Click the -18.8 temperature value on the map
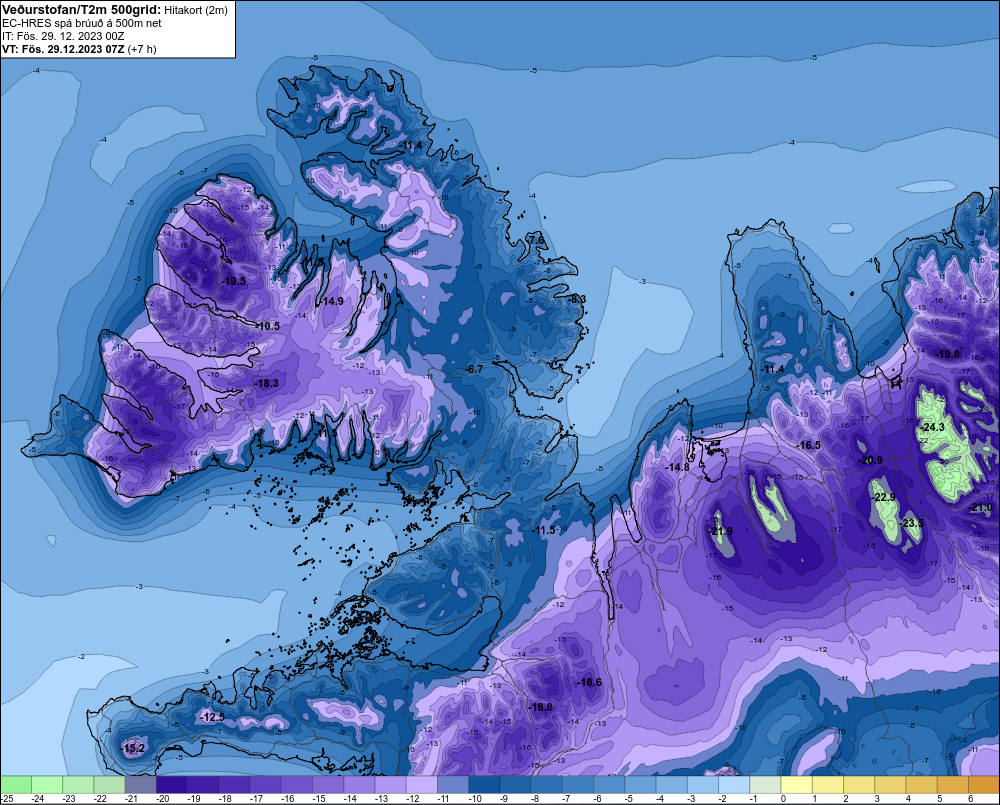Image resolution: width=1000 pixels, height=805 pixels. click(x=540, y=707)
